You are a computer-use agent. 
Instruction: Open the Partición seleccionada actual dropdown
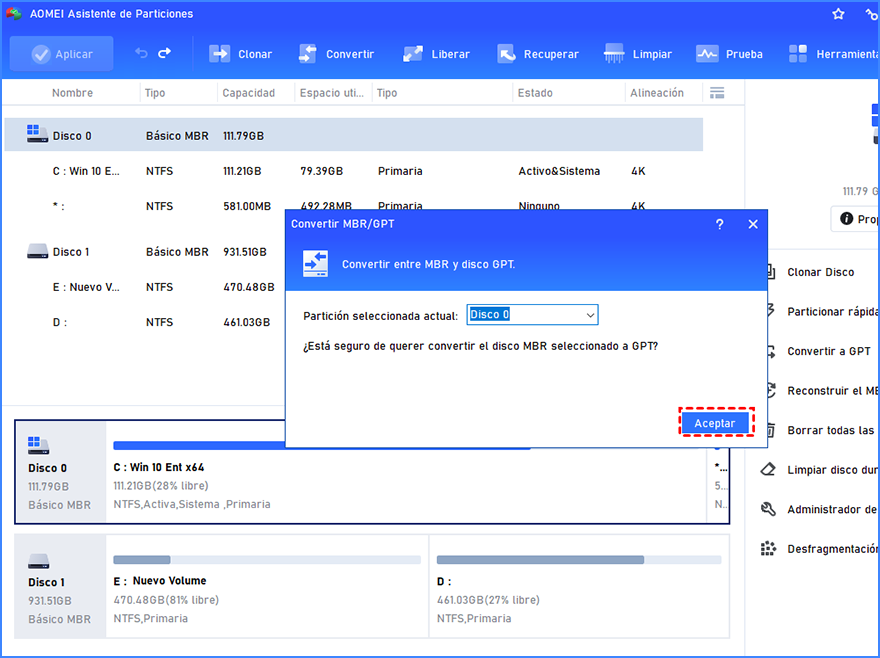click(x=532, y=314)
